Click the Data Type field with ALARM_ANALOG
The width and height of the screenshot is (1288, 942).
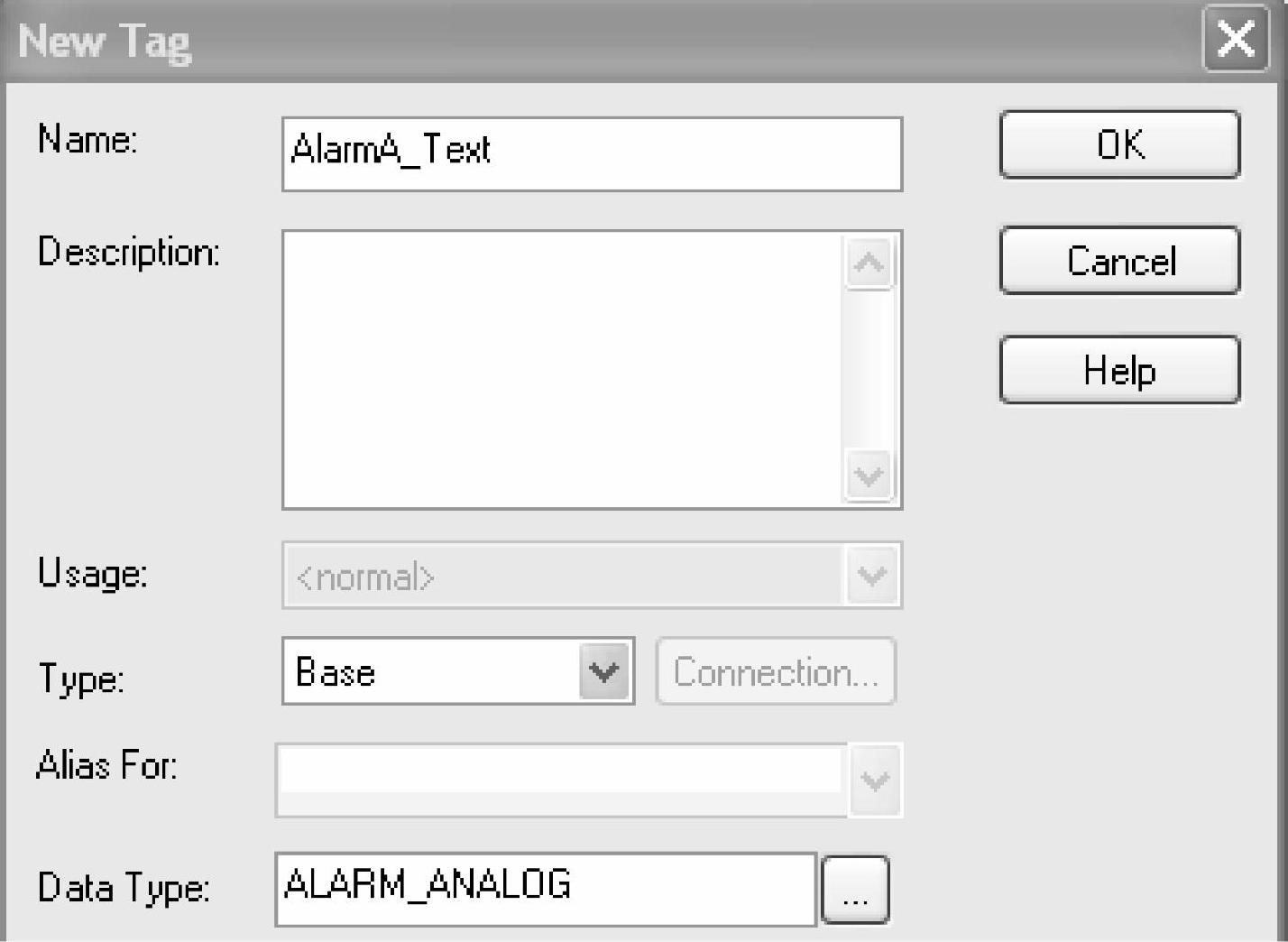[545, 888]
